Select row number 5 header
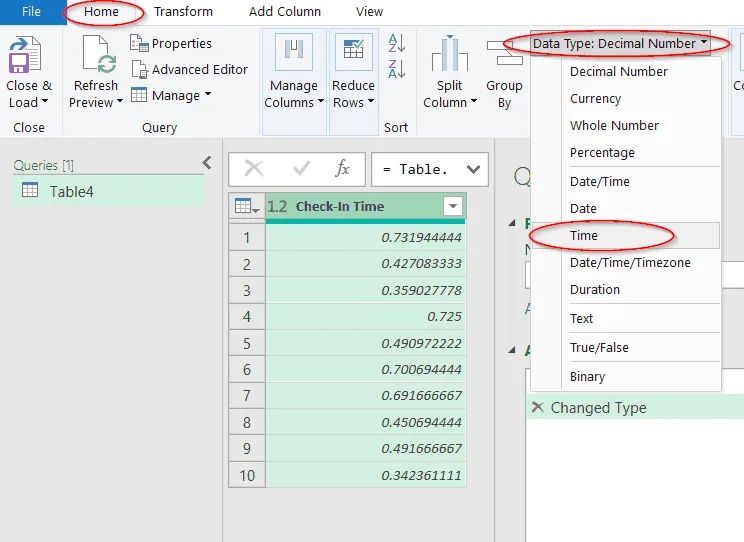The width and height of the screenshot is (744, 542). pos(247,343)
